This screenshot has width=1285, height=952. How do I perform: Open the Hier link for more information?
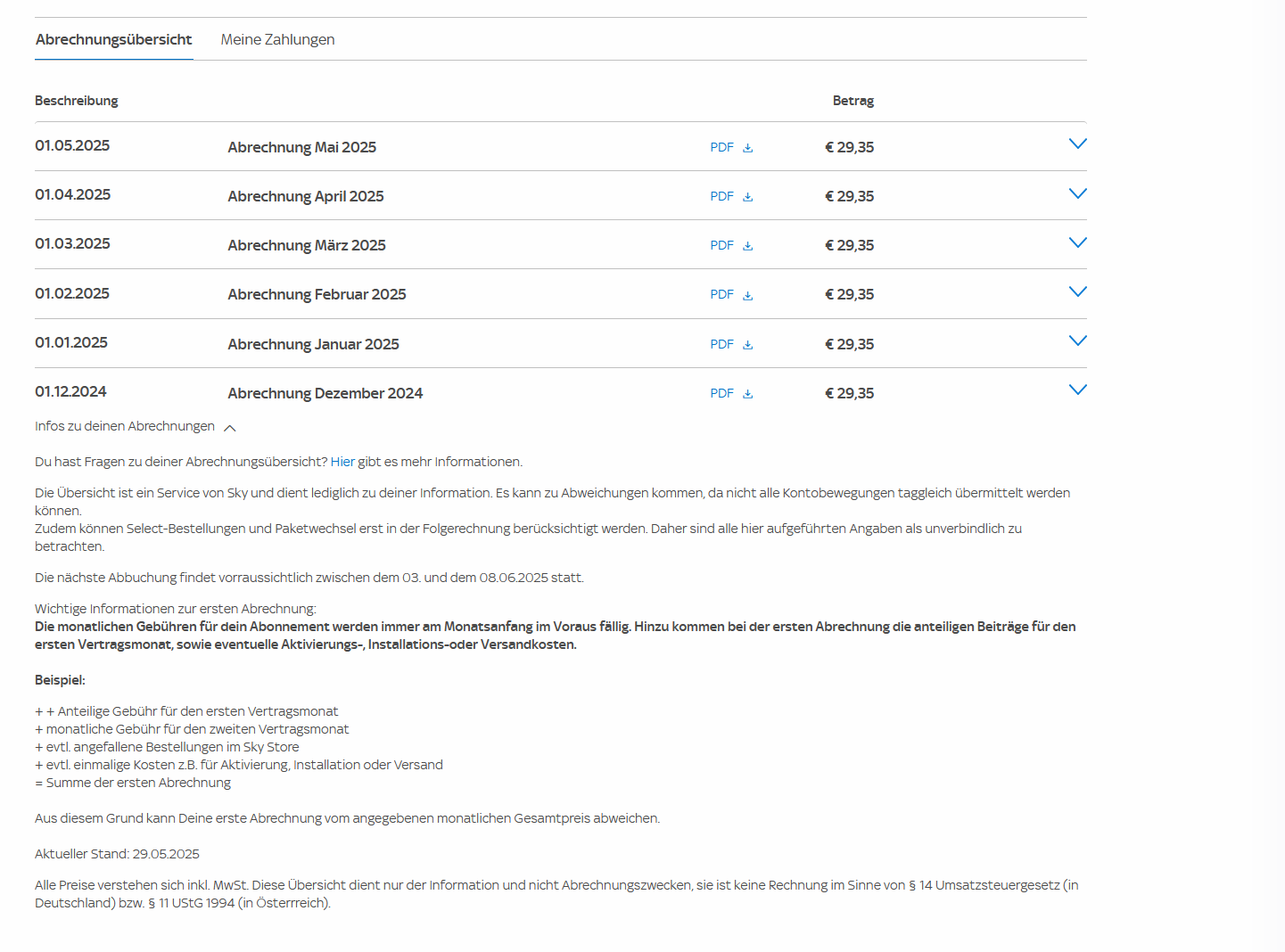click(342, 462)
